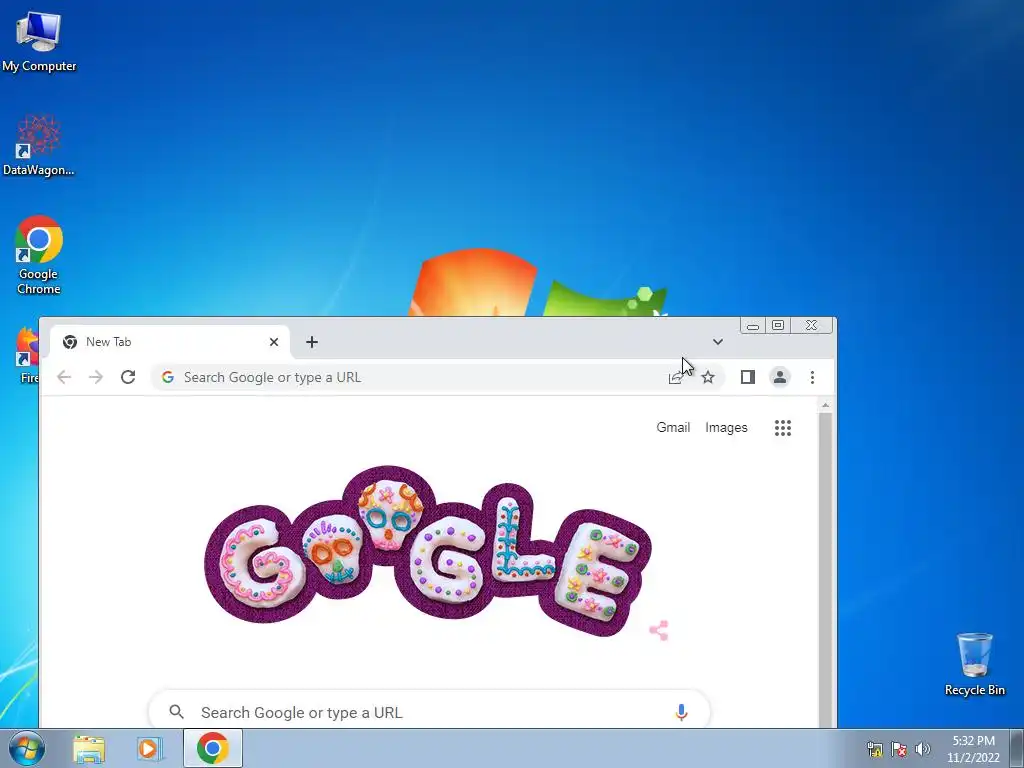This screenshot has height=768, width=1024.
Task: Open Windows Explorer from taskbar
Action: point(89,749)
